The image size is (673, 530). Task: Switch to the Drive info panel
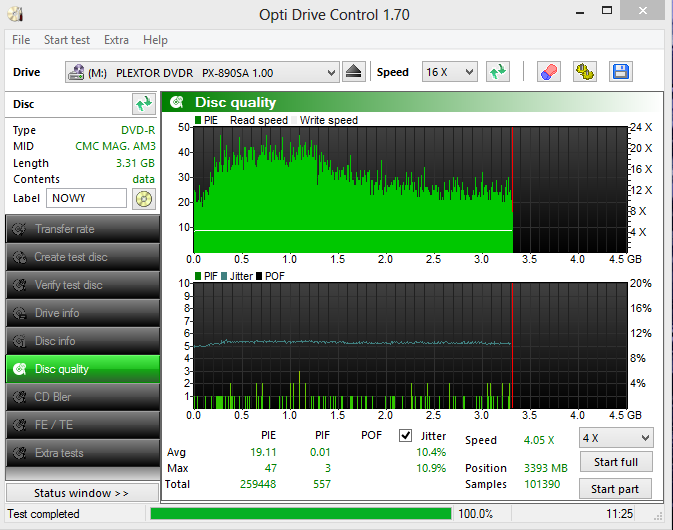pyautogui.click(x=83, y=313)
